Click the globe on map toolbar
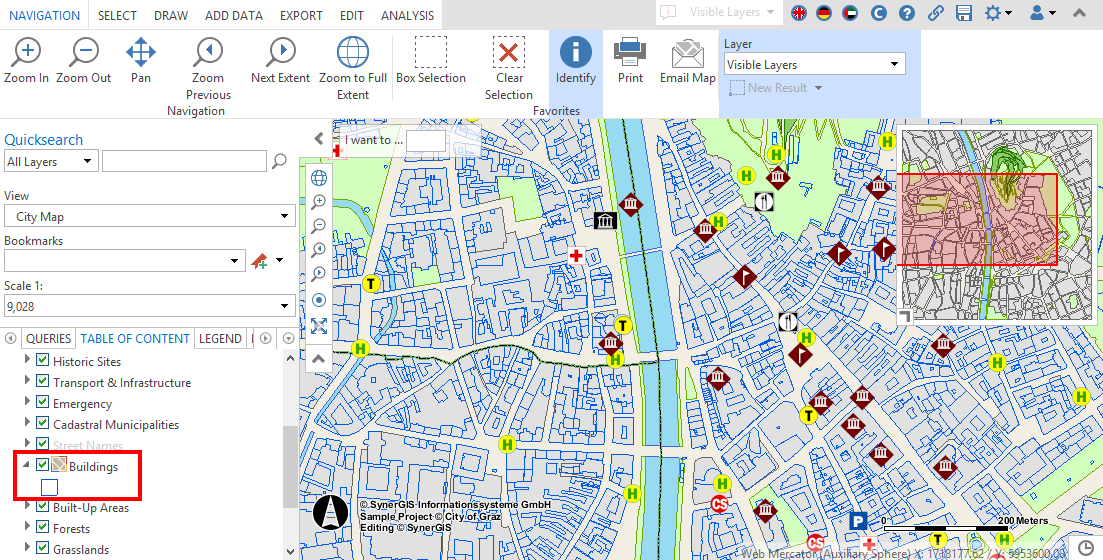The height and width of the screenshot is (560, 1103). (319, 177)
